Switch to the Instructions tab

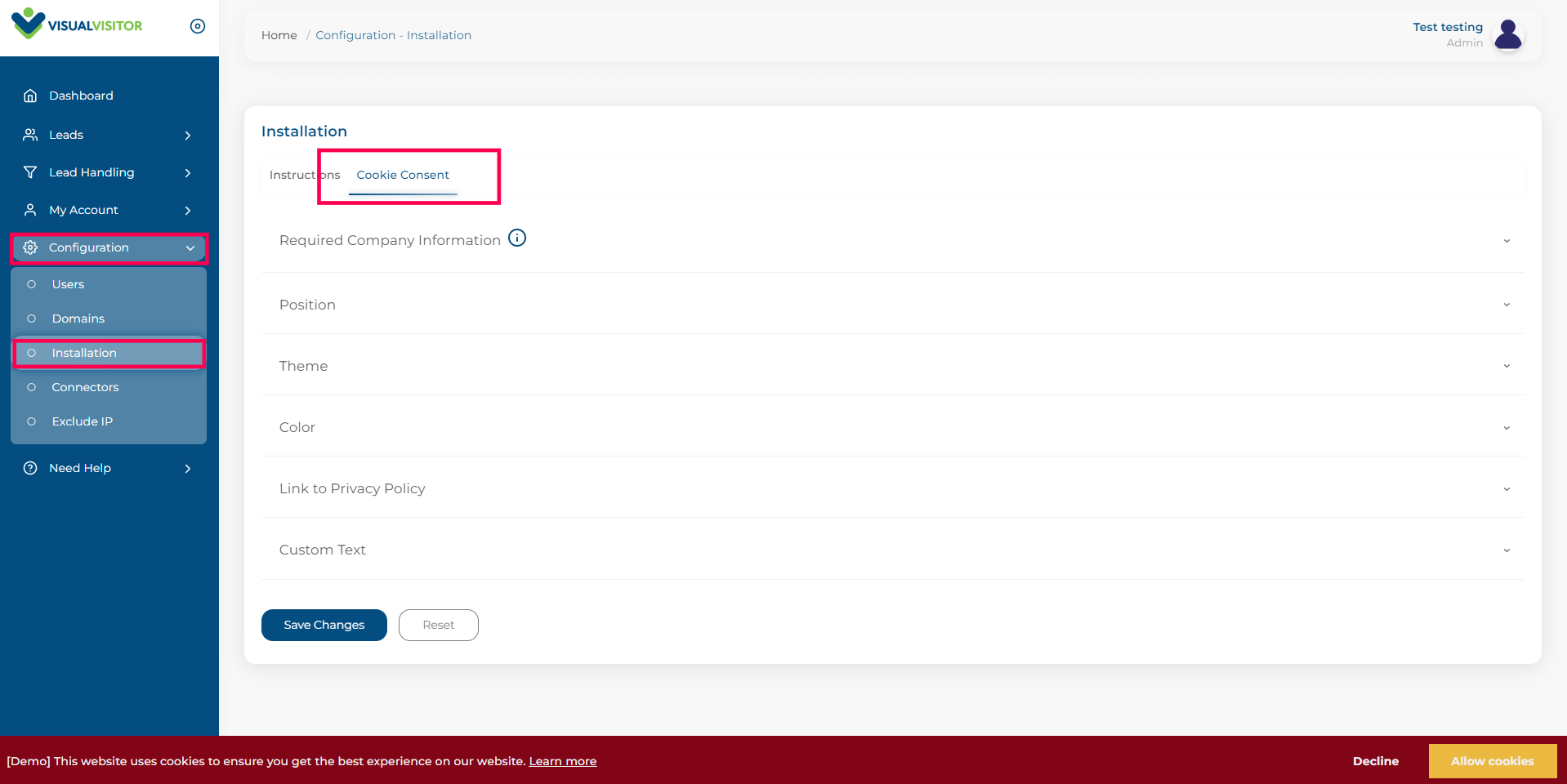click(x=305, y=175)
